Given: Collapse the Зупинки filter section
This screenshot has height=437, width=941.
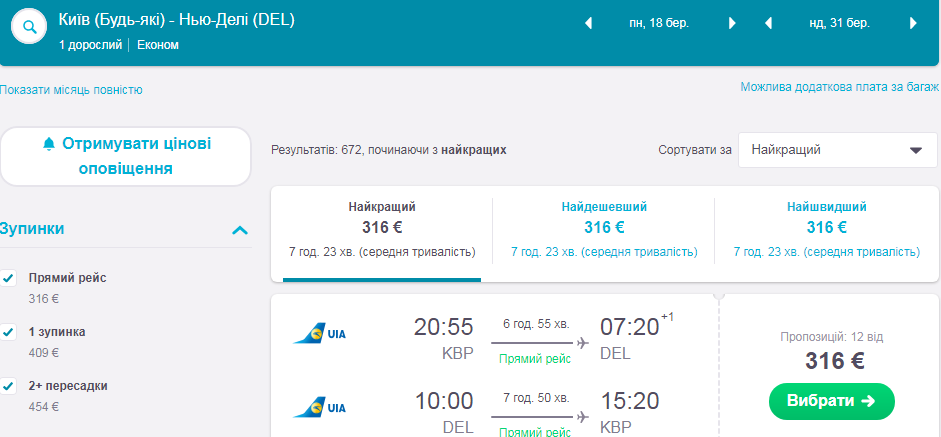Looking at the screenshot, I should pyautogui.click(x=240, y=230).
